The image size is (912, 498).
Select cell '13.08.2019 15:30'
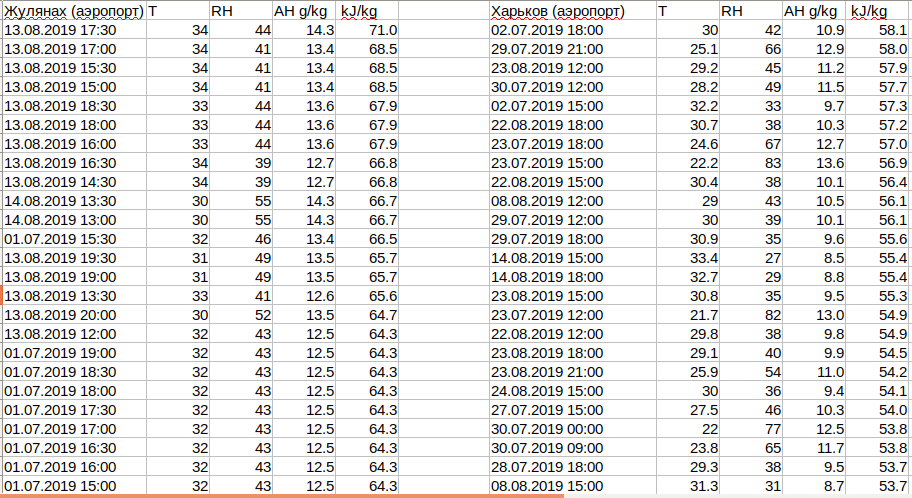point(74,68)
